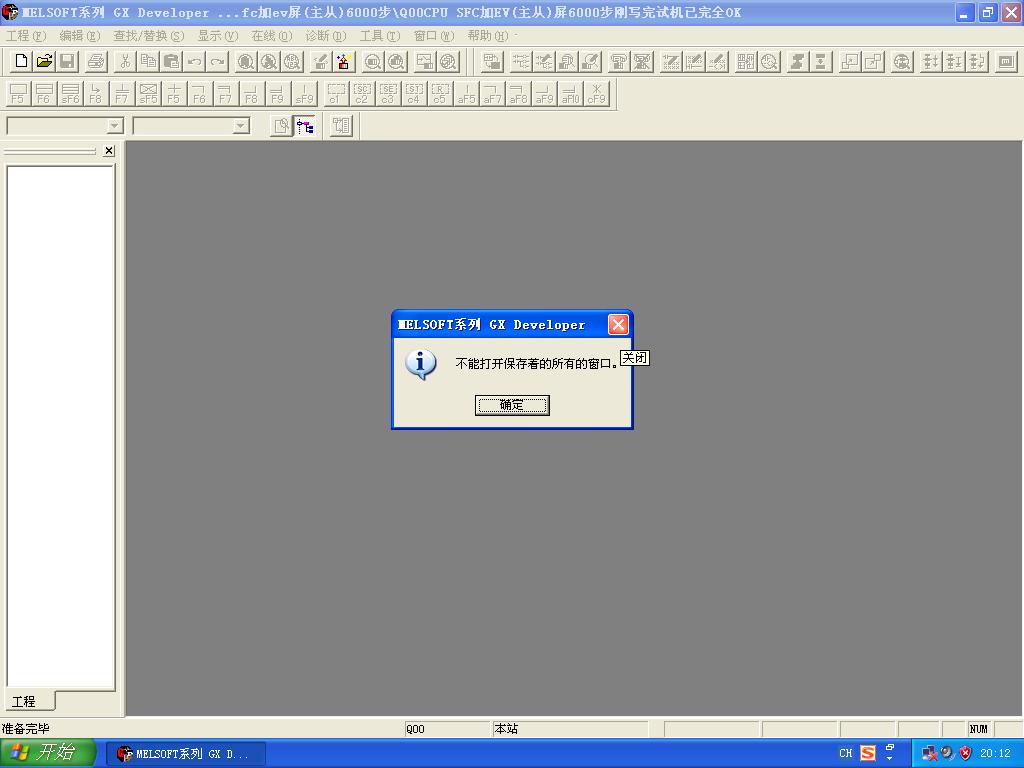Click the Print icon in toolbar
This screenshot has height=768, width=1024.
click(96, 61)
